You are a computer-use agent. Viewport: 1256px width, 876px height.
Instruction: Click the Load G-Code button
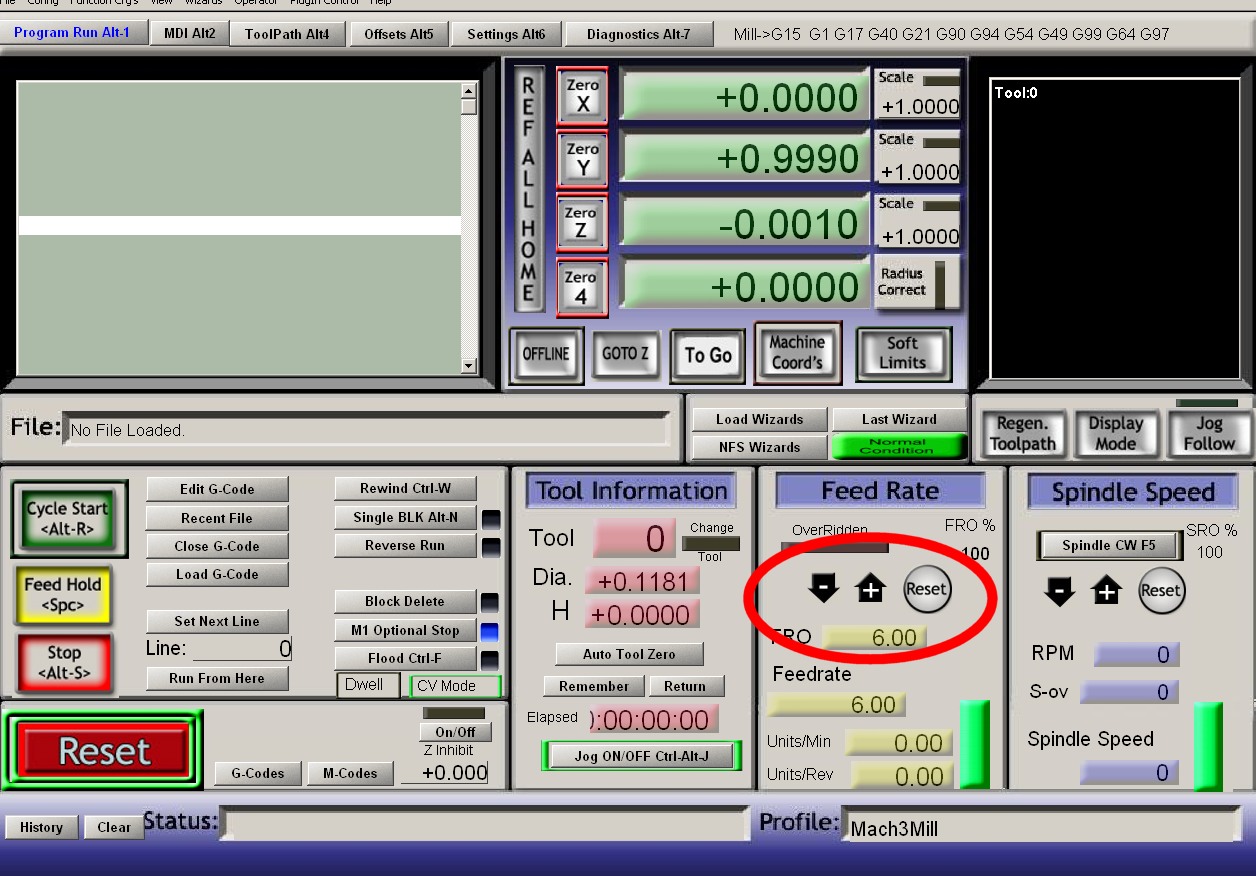click(x=217, y=574)
